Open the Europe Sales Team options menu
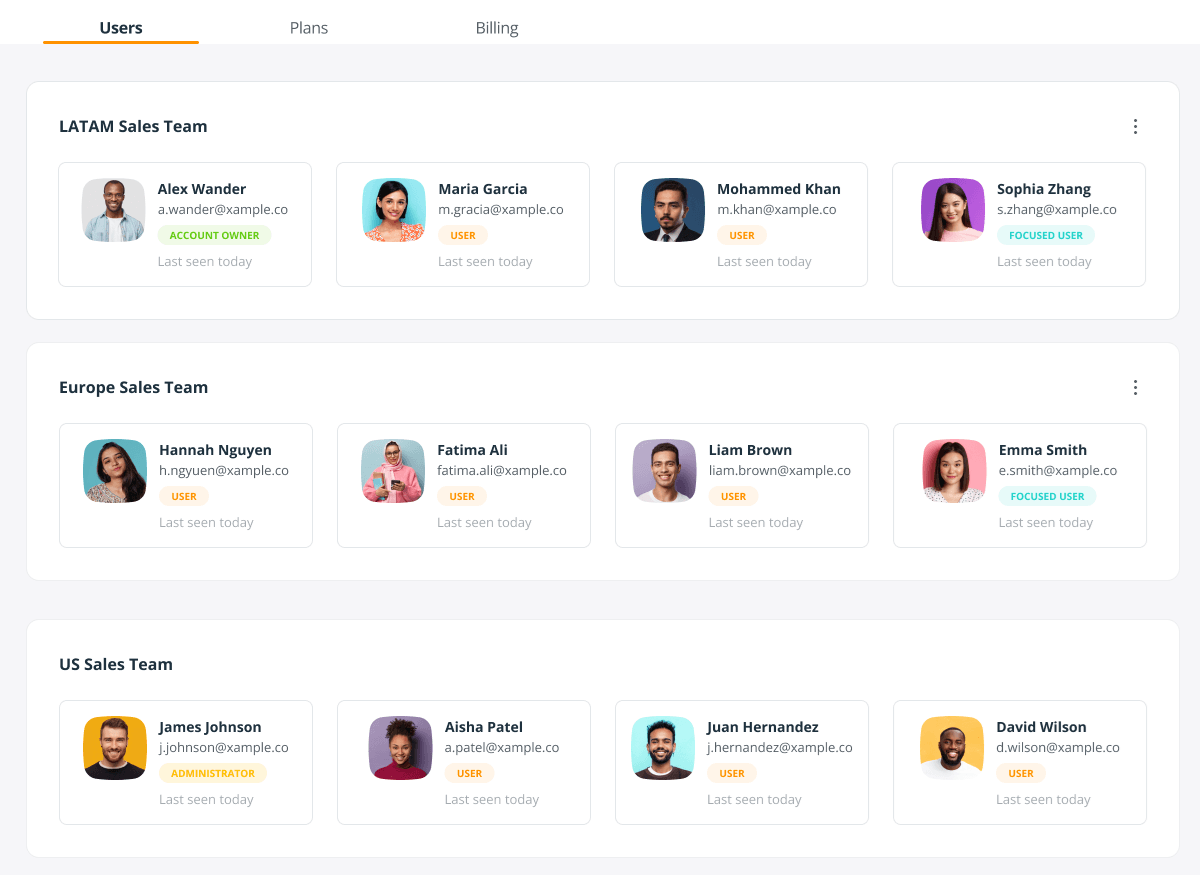 pos(1135,387)
